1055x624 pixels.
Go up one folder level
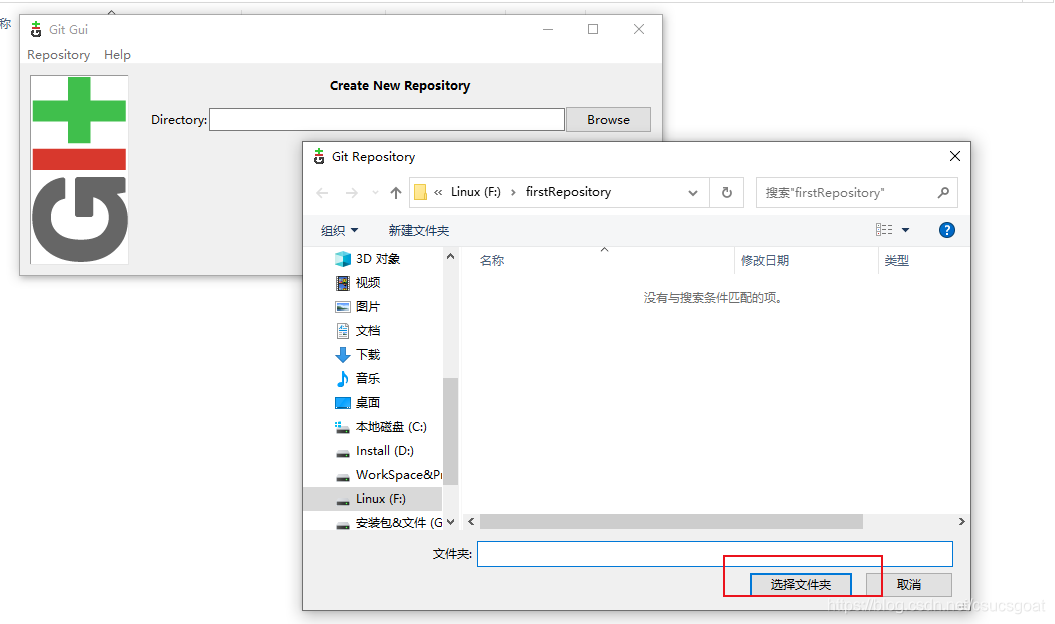click(x=396, y=193)
